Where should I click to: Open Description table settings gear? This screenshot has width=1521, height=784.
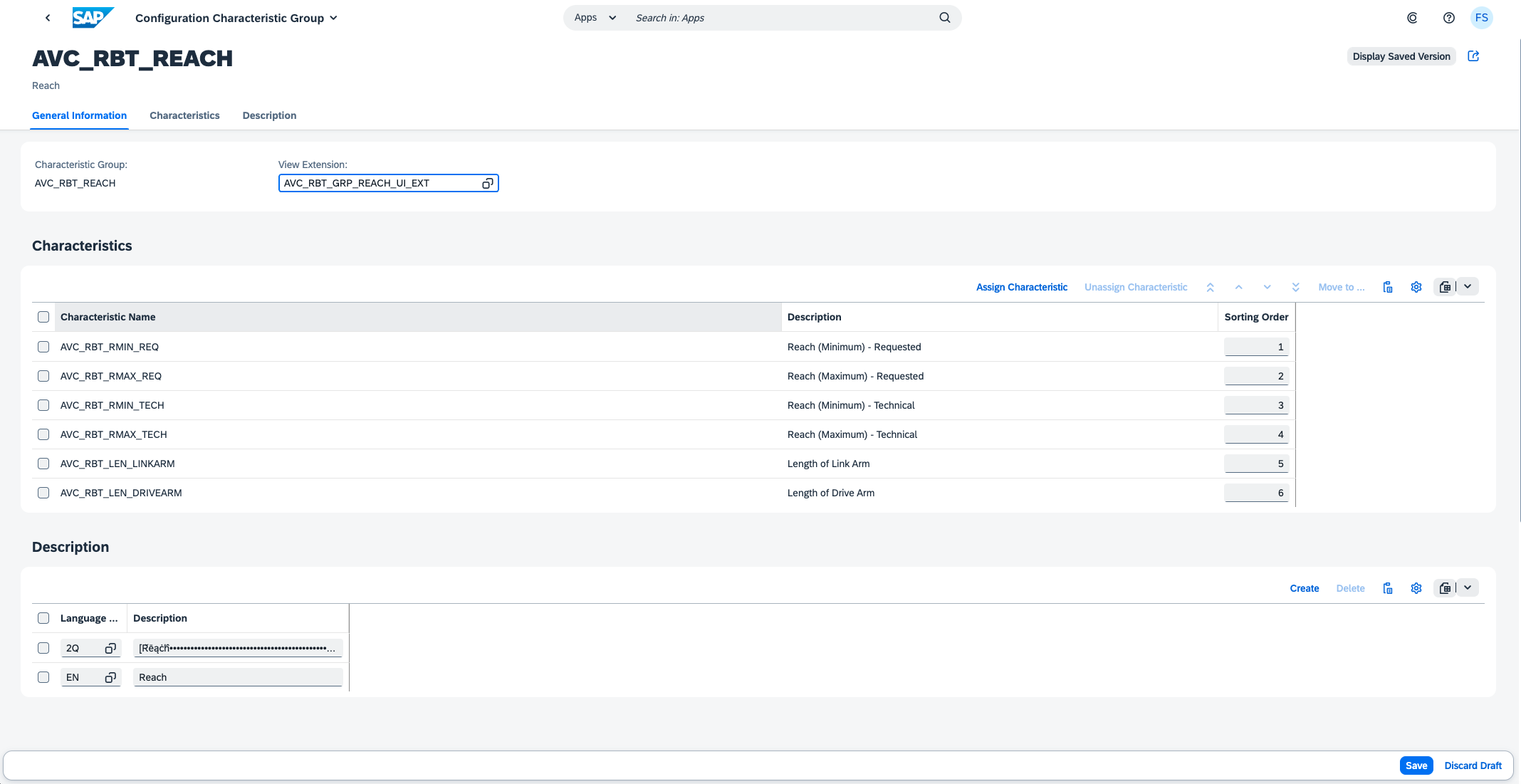pos(1416,588)
